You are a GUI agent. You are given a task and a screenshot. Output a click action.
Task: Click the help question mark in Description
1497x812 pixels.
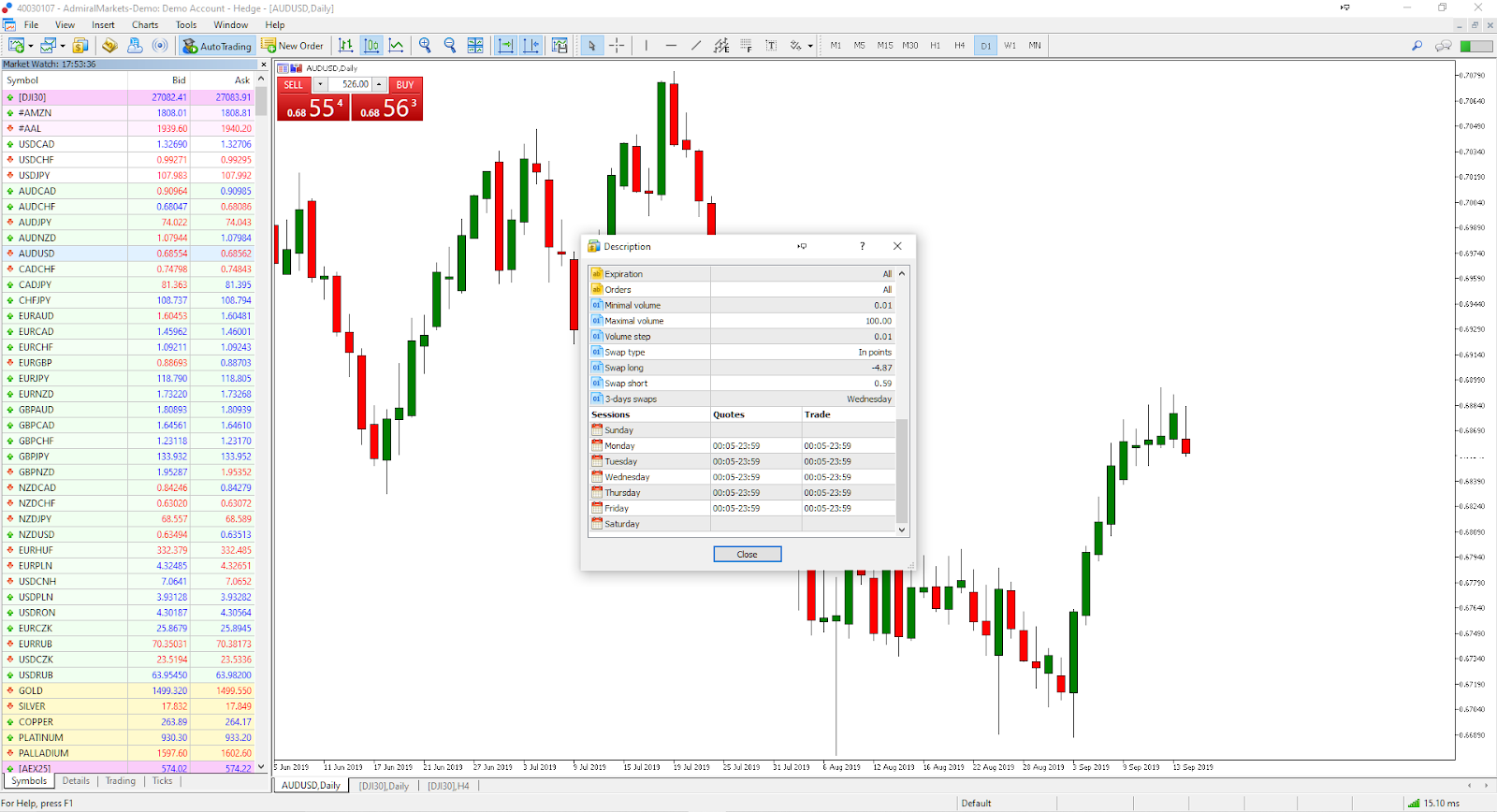click(862, 246)
